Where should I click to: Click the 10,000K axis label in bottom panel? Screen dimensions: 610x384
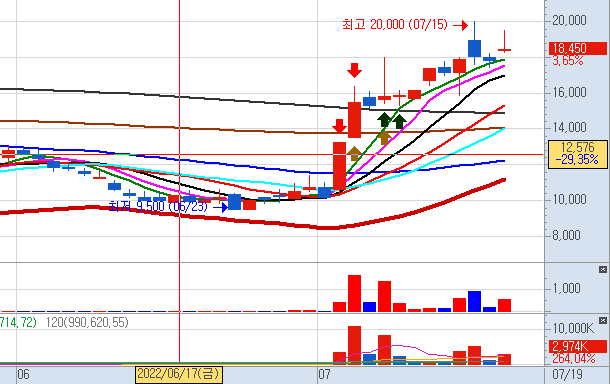[573, 329]
